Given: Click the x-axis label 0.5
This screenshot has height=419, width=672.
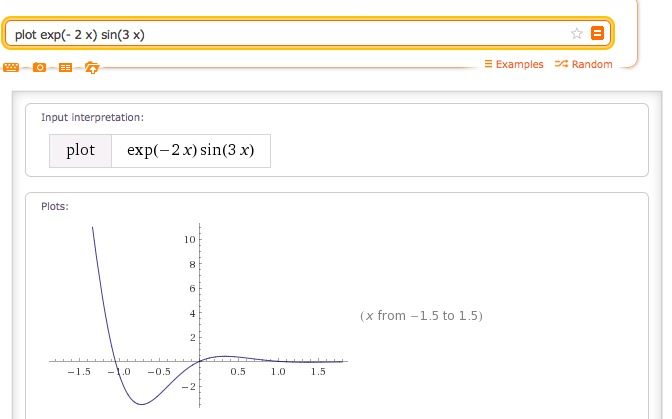Looking at the screenshot, I should (x=238, y=372).
